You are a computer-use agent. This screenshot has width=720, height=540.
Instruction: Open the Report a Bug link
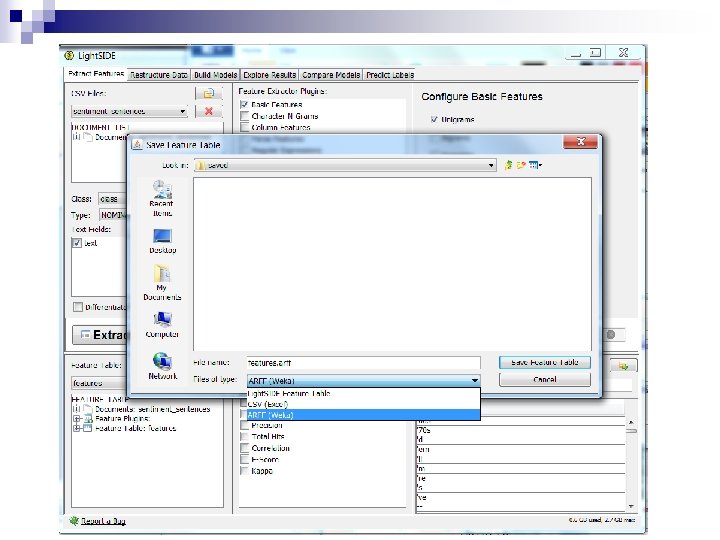click(x=103, y=521)
